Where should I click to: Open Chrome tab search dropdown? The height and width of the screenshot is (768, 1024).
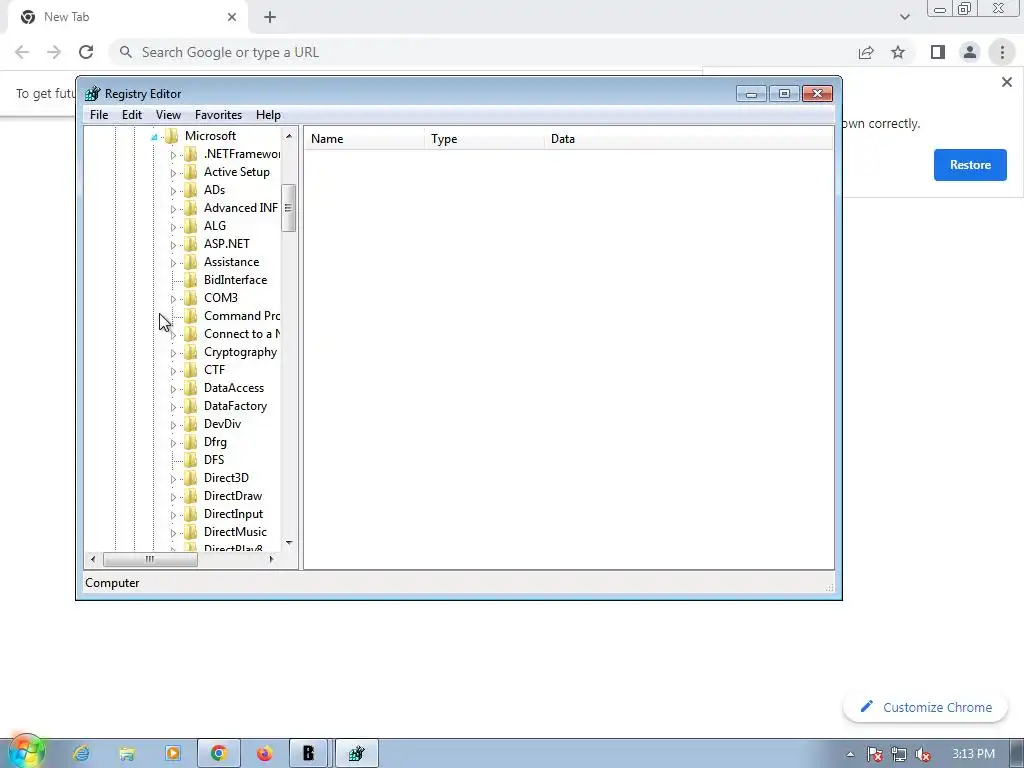tap(904, 17)
